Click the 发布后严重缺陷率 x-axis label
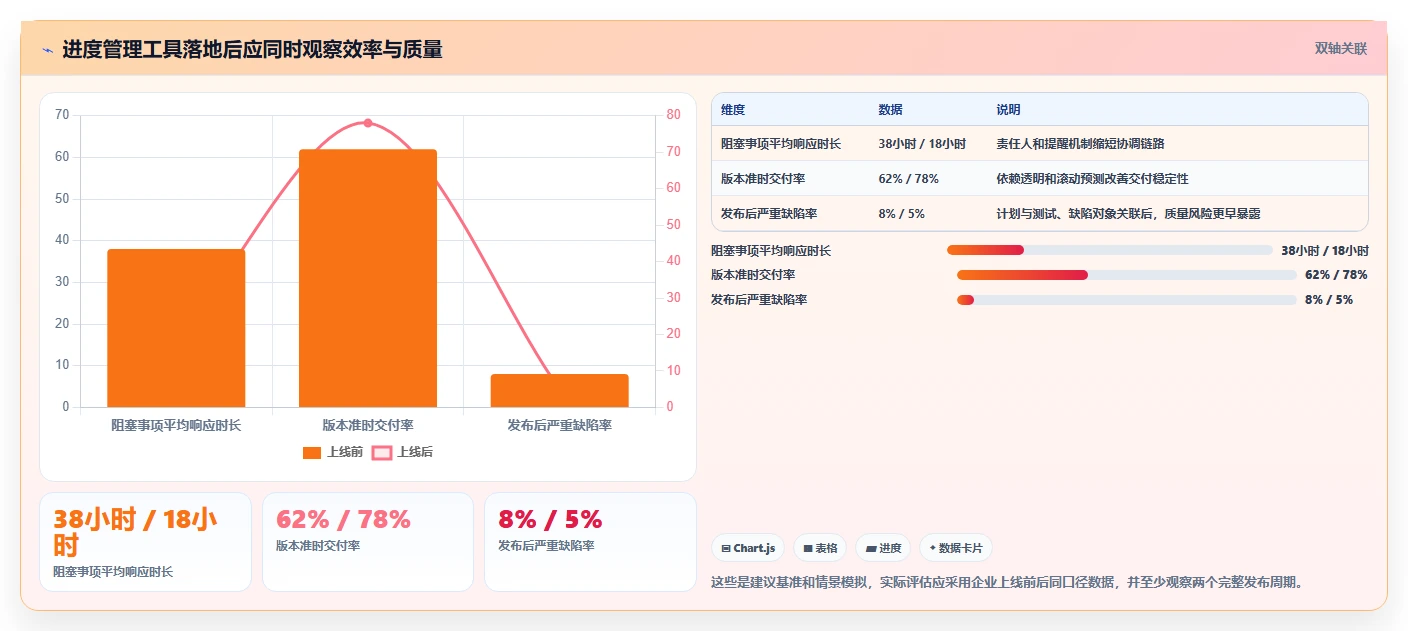 [559, 425]
